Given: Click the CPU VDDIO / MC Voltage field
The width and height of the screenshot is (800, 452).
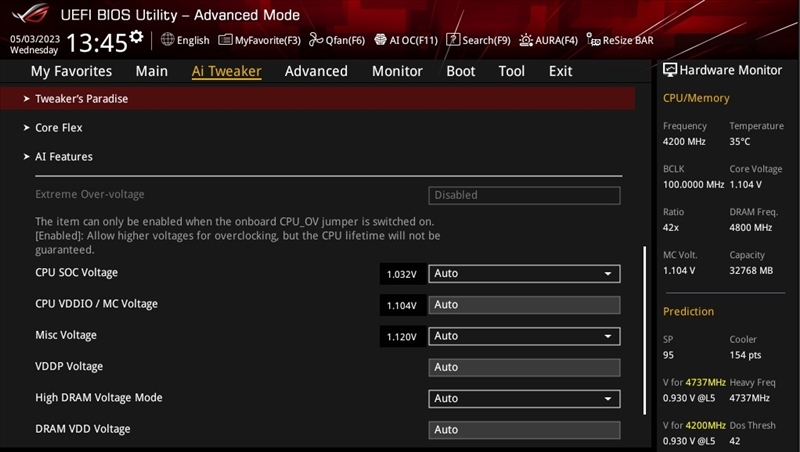Looking at the screenshot, I should tap(524, 305).
